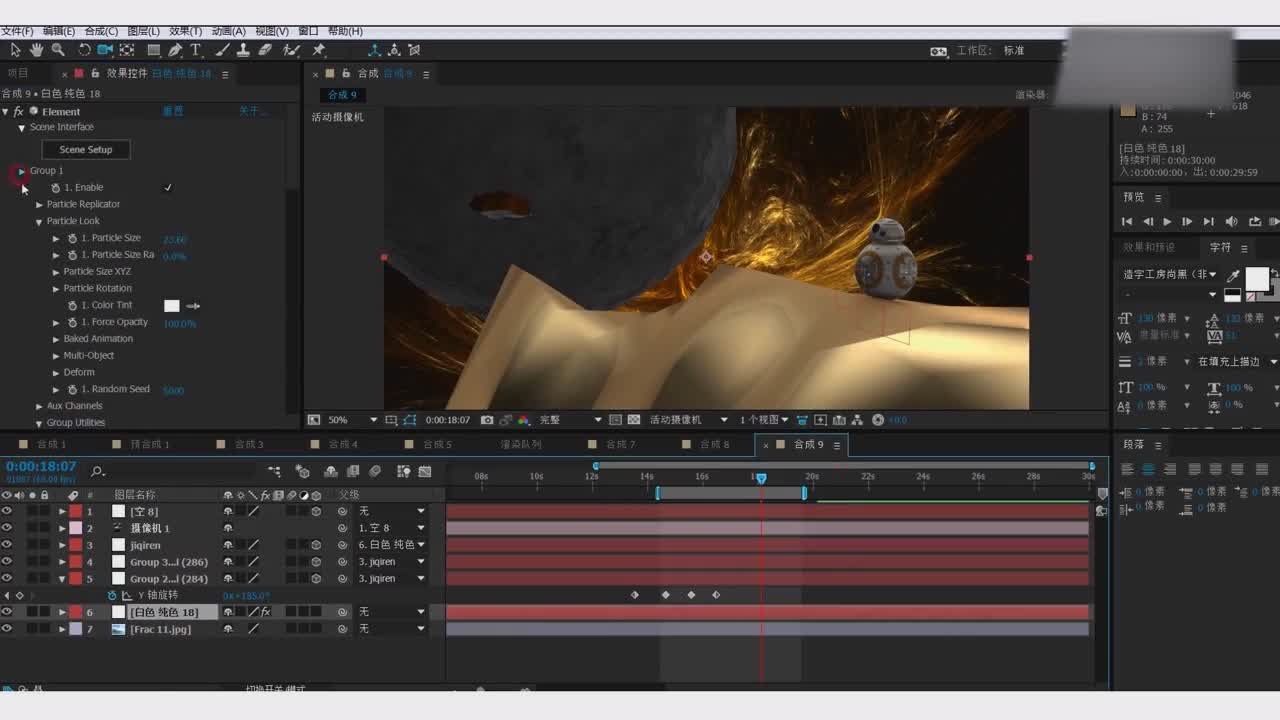Image resolution: width=1280 pixels, height=720 pixels.
Task: Hide the jiqiren layer eye
Action: click(x=7, y=545)
